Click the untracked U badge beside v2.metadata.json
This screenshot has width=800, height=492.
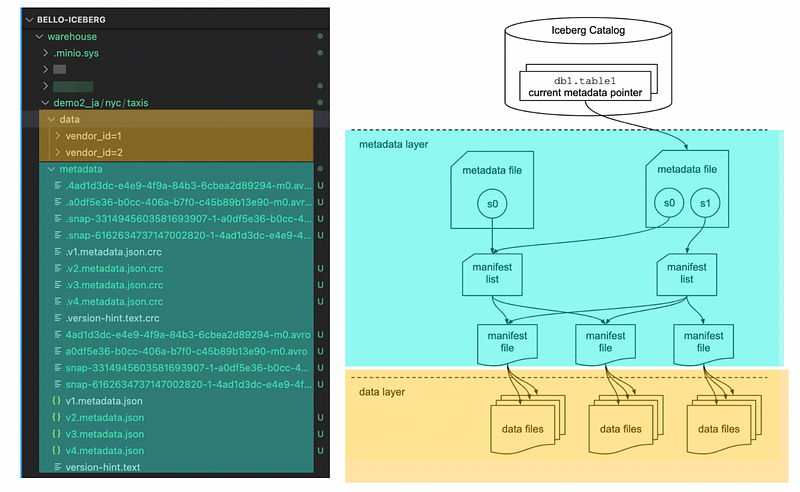[x=321, y=417]
